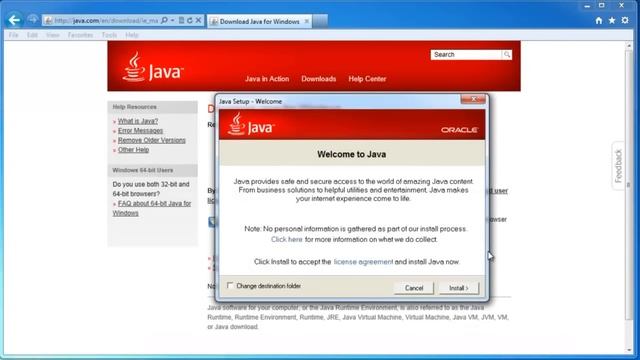Click the Cancel button in Java Setup
The width and height of the screenshot is (640, 360).
[414, 288]
